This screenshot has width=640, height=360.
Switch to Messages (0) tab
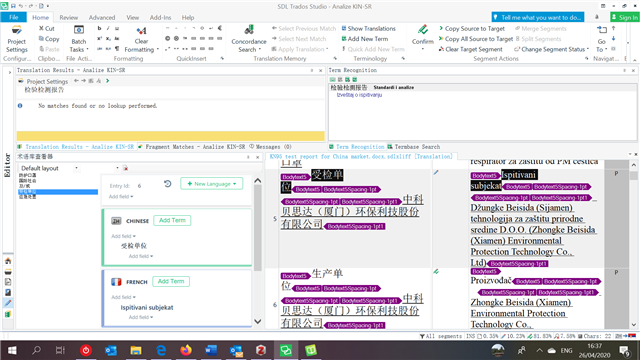coord(270,147)
